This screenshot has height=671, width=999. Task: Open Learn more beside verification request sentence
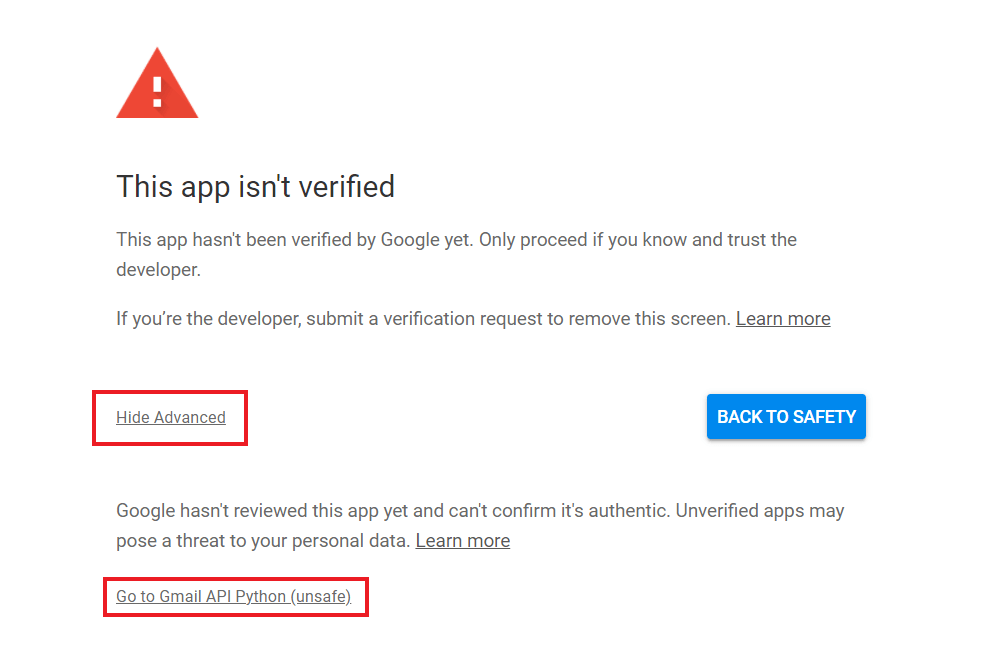click(x=783, y=319)
